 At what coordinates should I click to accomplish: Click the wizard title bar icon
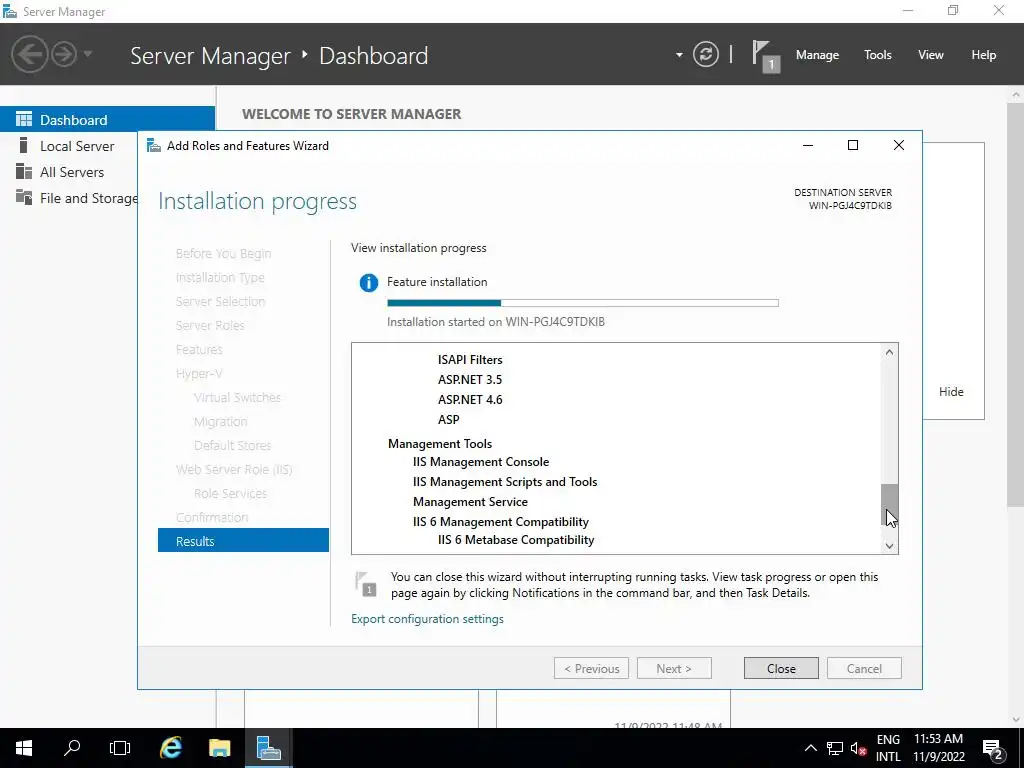click(153, 146)
